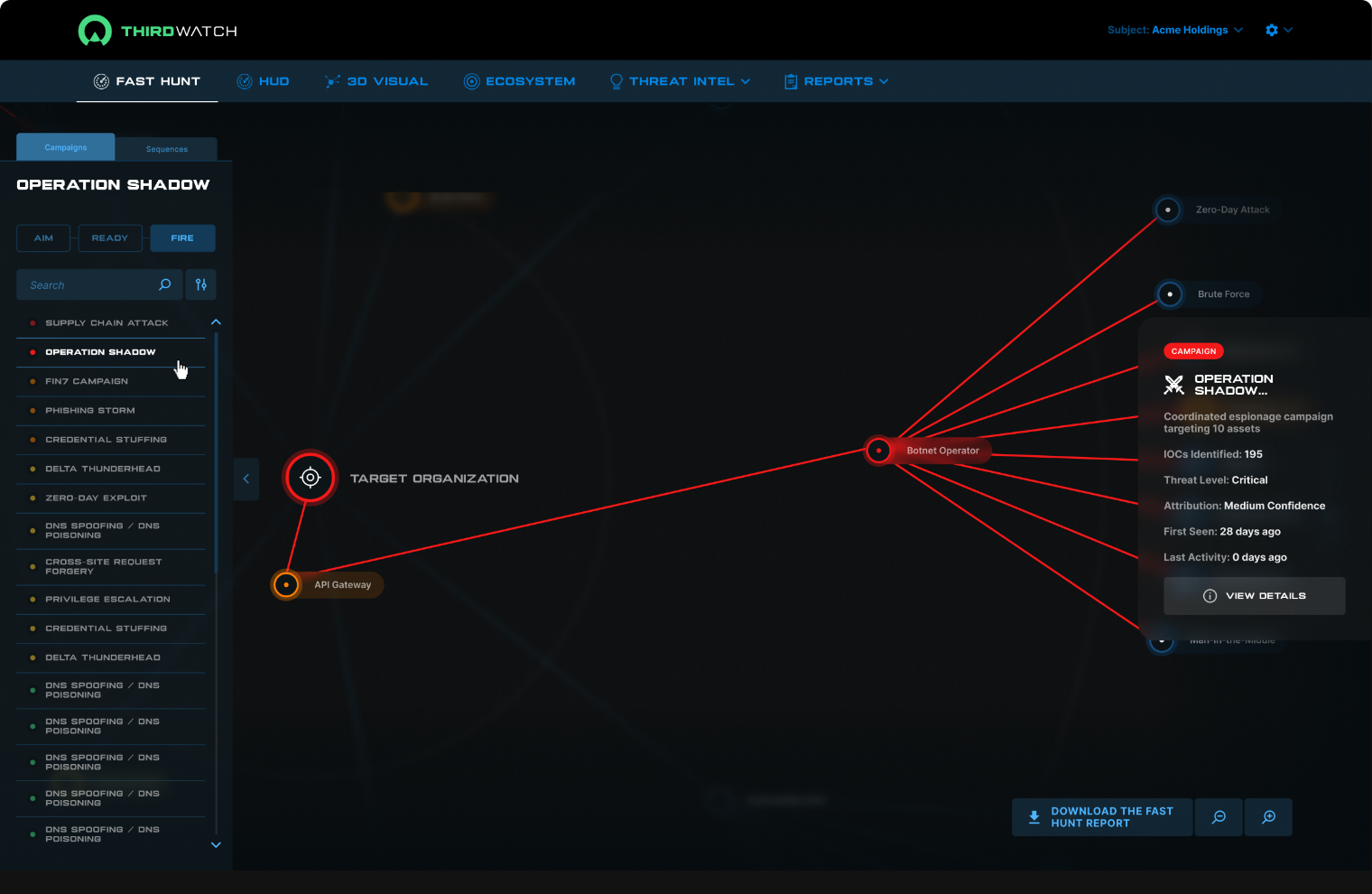
Task: Click the View Details button
Action: coord(1255,596)
